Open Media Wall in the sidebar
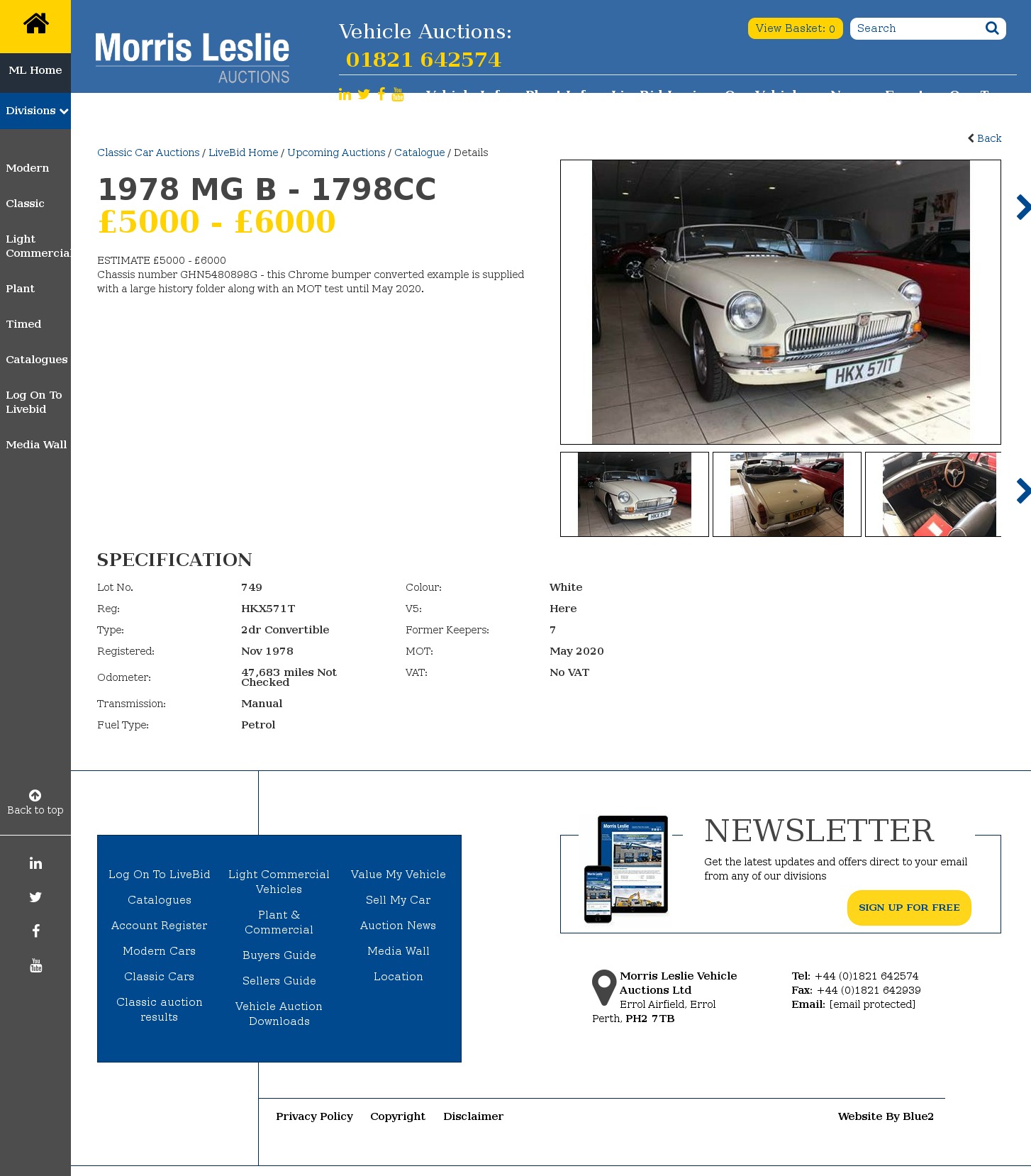The image size is (1031, 1176). (x=36, y=445)
